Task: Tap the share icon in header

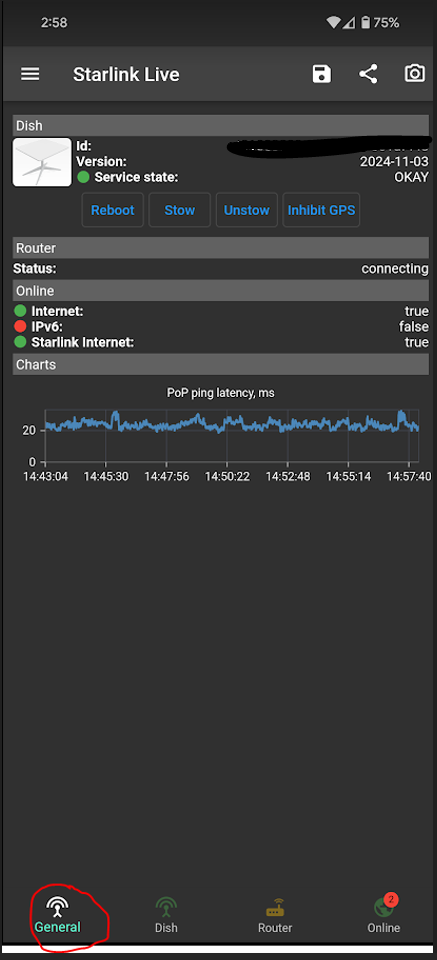Action: pos(368,75)
